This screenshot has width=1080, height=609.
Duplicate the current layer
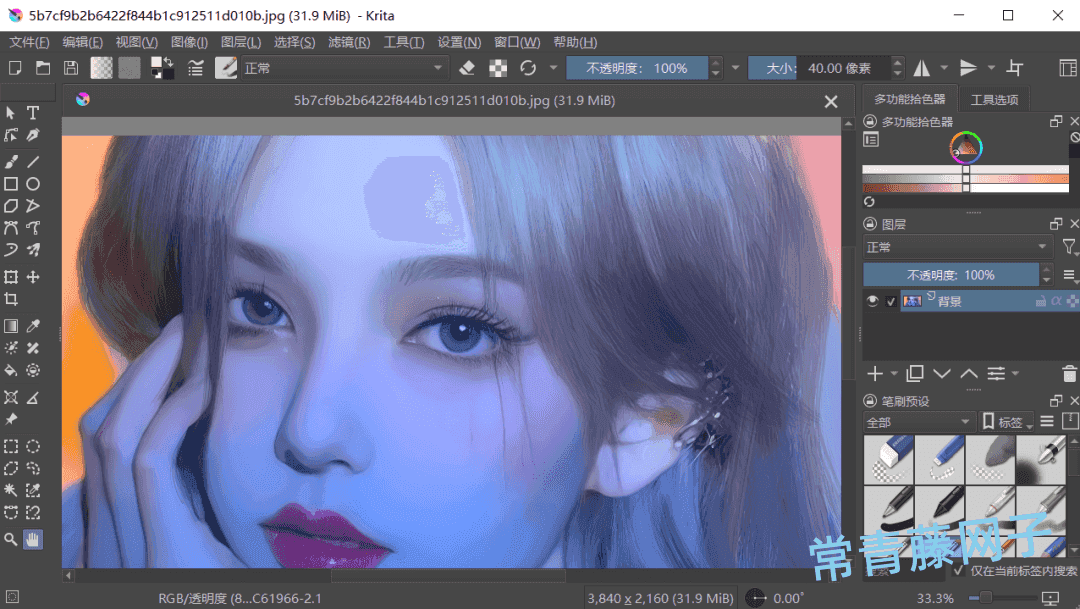coord(915,374)
